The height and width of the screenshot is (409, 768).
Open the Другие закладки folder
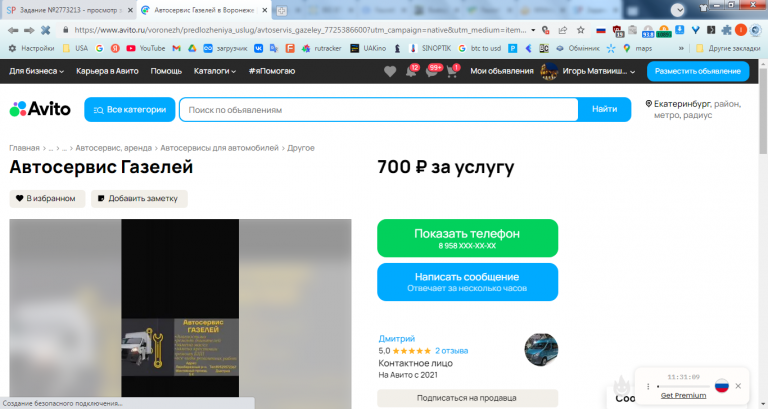pos(728,48)
